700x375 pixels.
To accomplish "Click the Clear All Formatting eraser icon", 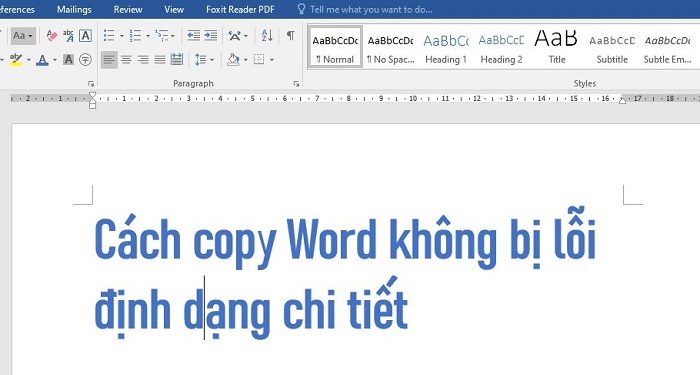I will pyautogui.click(x=52, y=36).
